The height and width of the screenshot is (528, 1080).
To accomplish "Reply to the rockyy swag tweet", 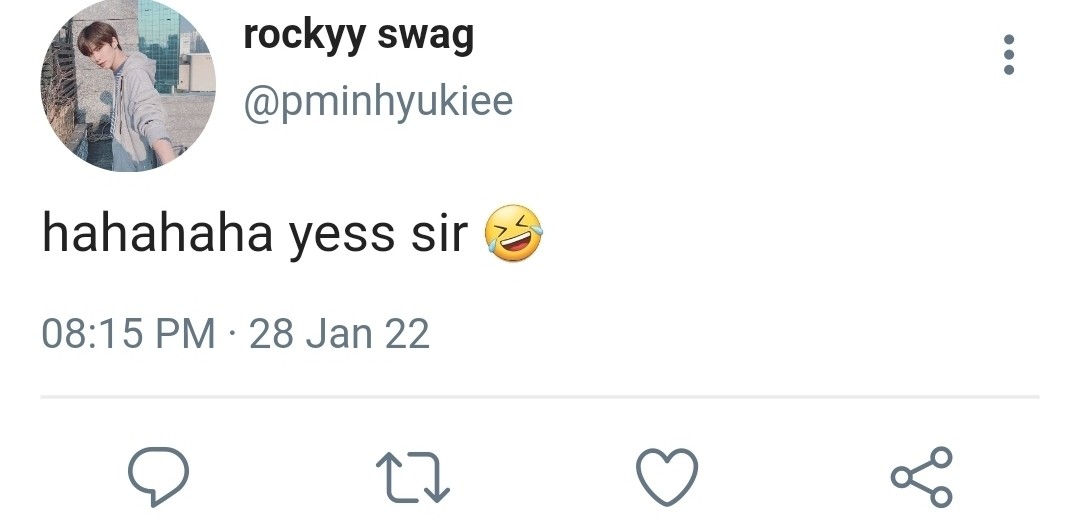I will [x=159, y=476].
